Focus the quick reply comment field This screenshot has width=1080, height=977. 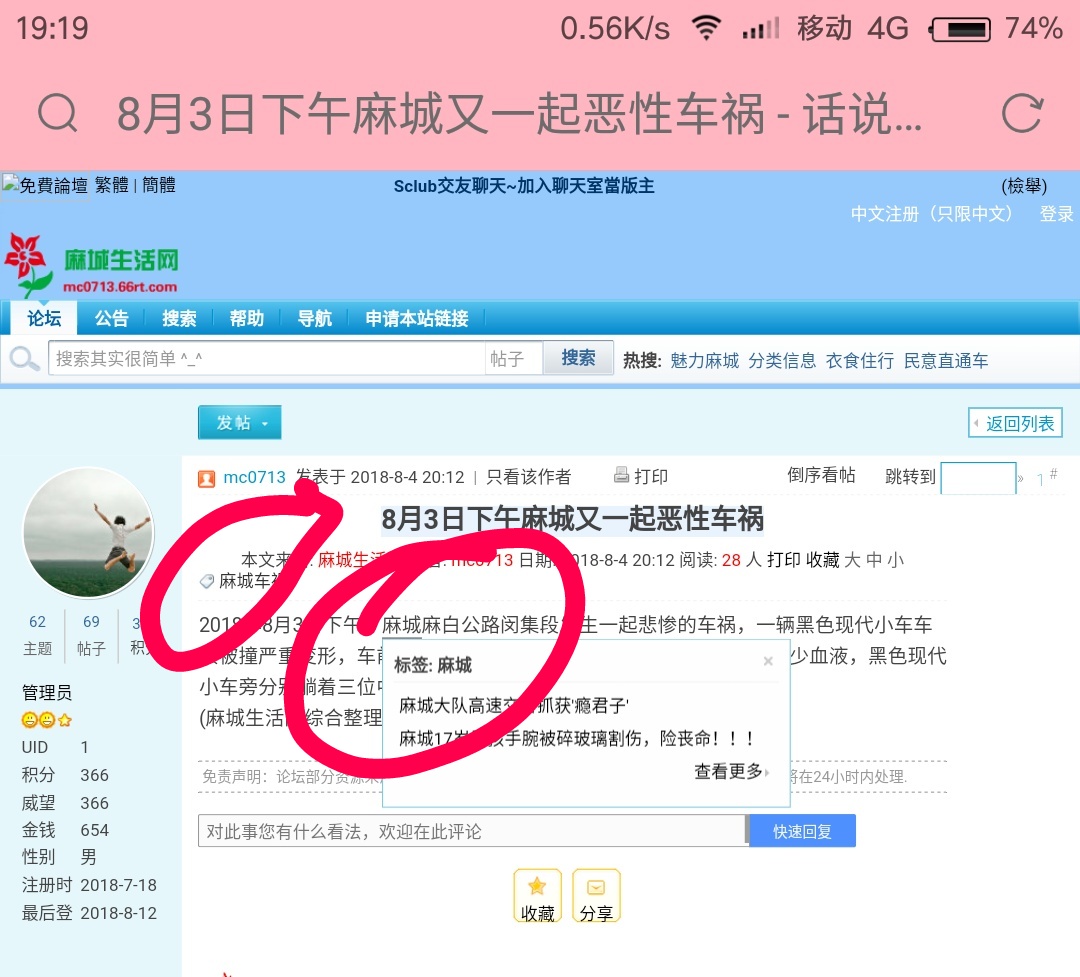point(472,831)
